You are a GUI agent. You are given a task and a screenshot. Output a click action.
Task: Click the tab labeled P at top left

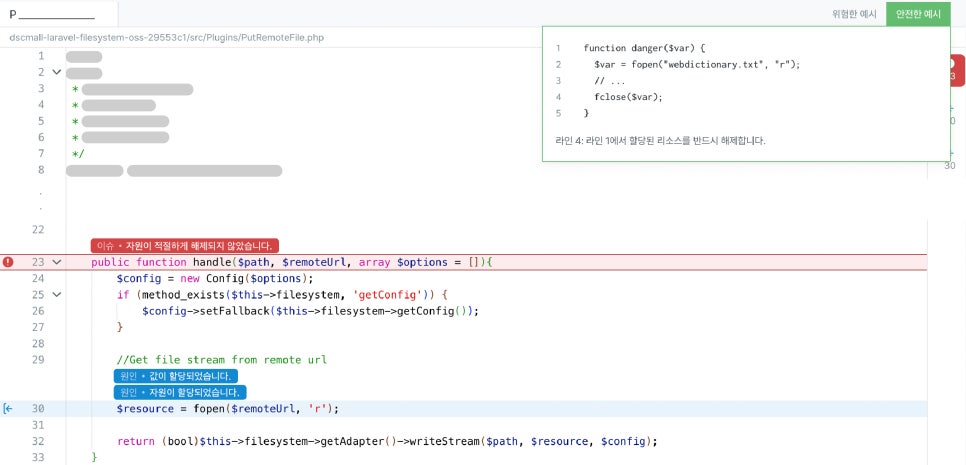59,14
